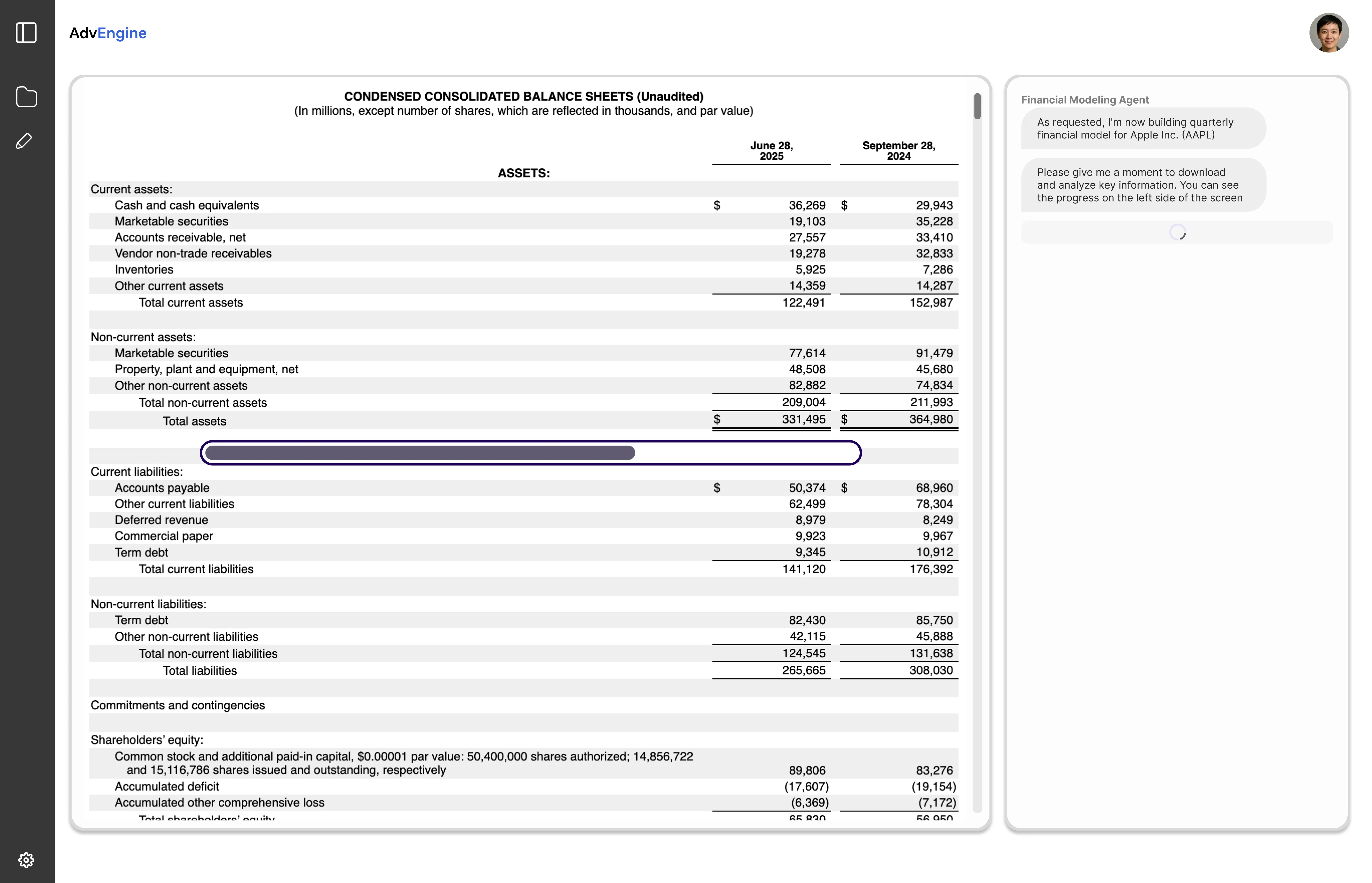Viewport: 1372px width, 883px height.
Task: Select the 'Inventories' label
Action: pos(143,269)
